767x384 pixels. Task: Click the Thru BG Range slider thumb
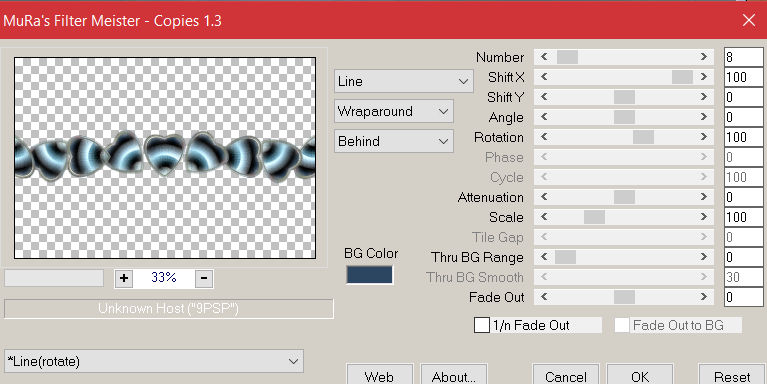coord(565,257)
